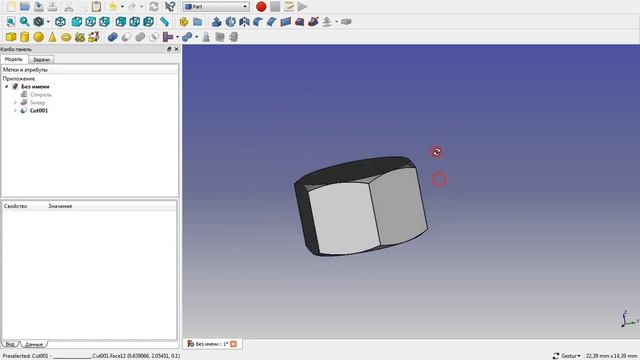Image resolution: width=640 pixels, height=360 pixels.
Task: Select Cut001 in the model tree
Action: click(x=39, y=111)
